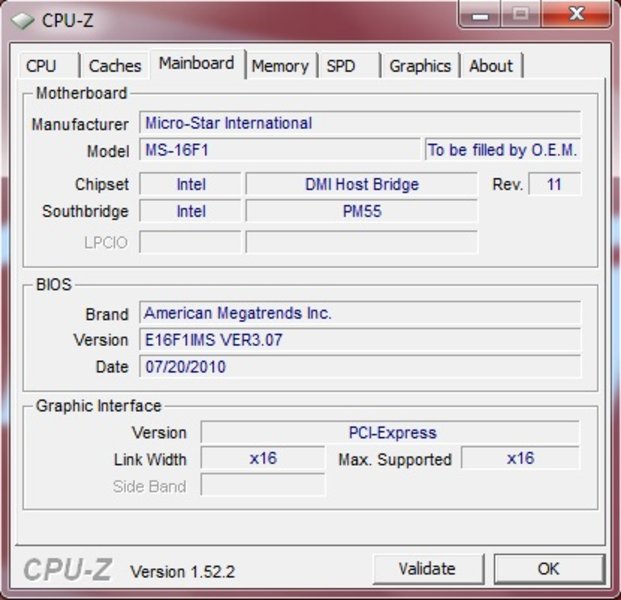Switch to the CPU tab
This screenshot has width=621, height=600.
pyautogui.click(x=49, y=66)
